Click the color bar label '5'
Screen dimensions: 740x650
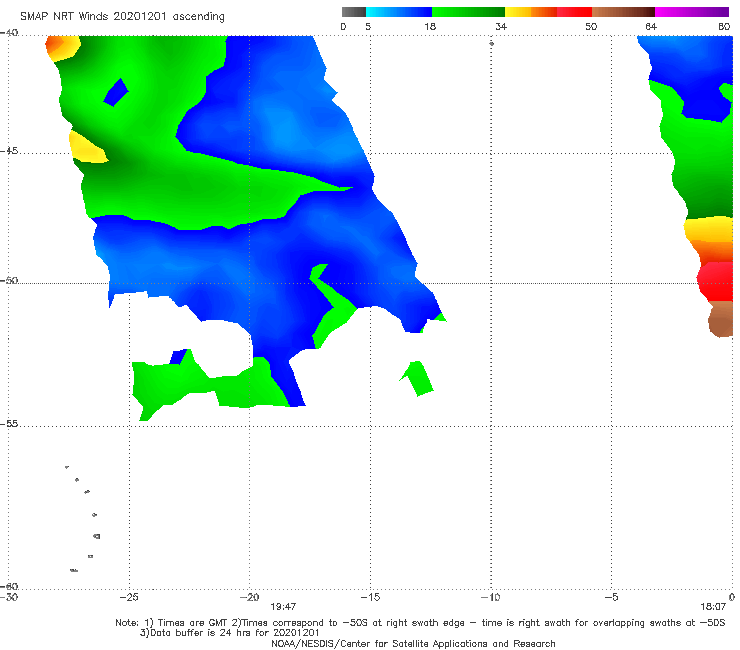pos(368,27)
